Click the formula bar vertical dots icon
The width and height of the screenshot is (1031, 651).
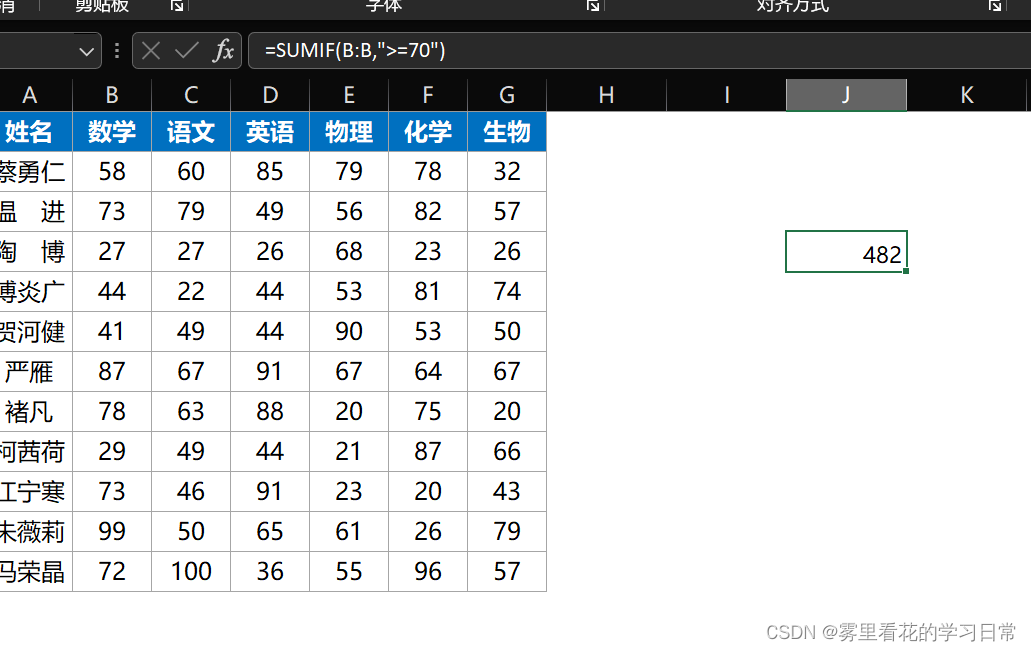[x=119, y=51]
